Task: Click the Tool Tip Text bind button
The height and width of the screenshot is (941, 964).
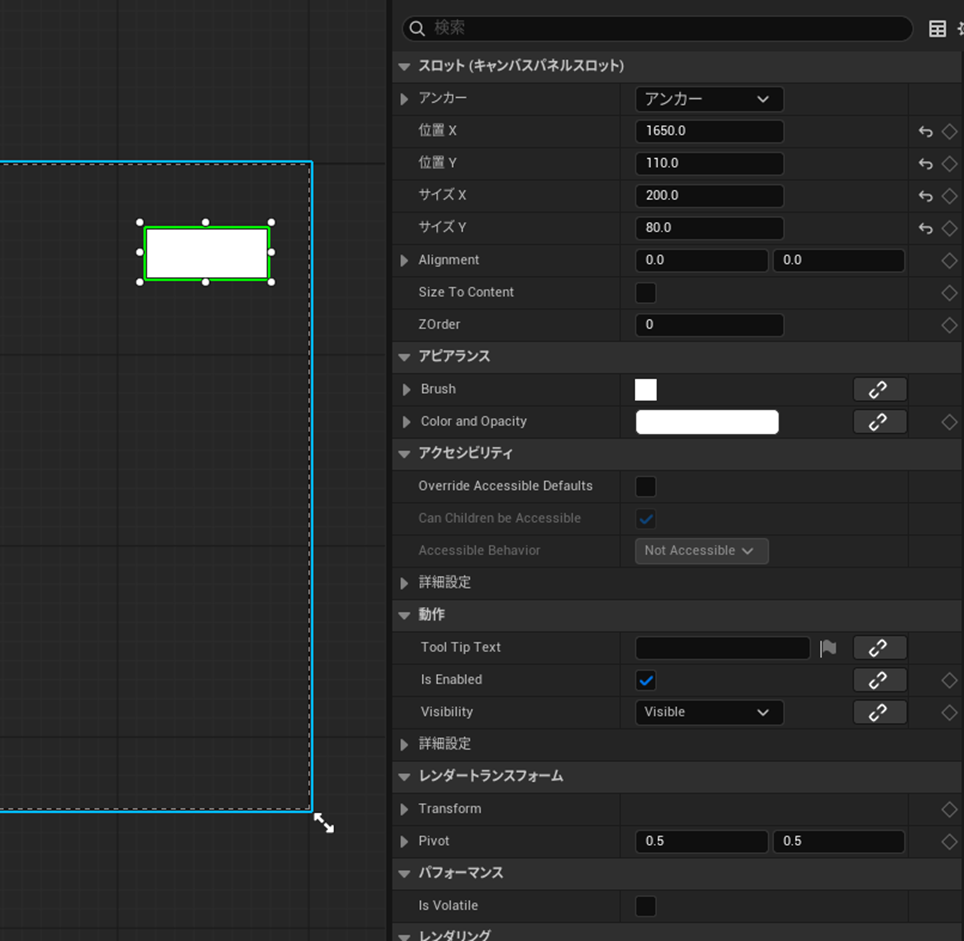Action: coord(879,648)
